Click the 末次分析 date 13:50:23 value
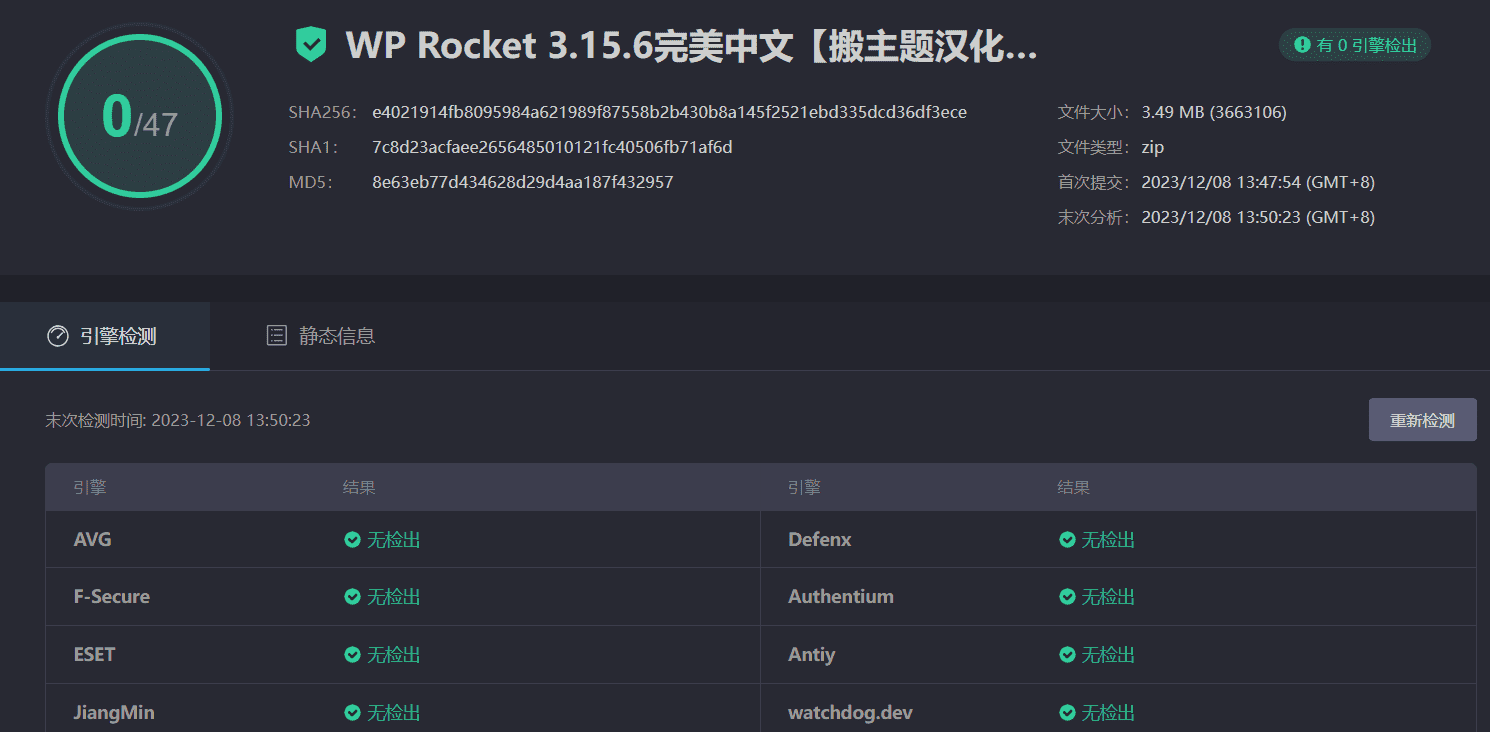Viewport: 1490px width, 732px height. (x=1258, y=217)
